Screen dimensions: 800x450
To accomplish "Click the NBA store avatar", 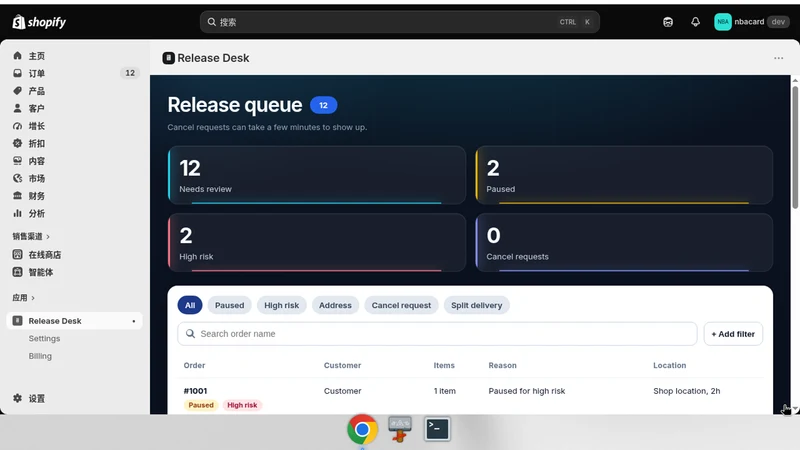I will (722, 22).
